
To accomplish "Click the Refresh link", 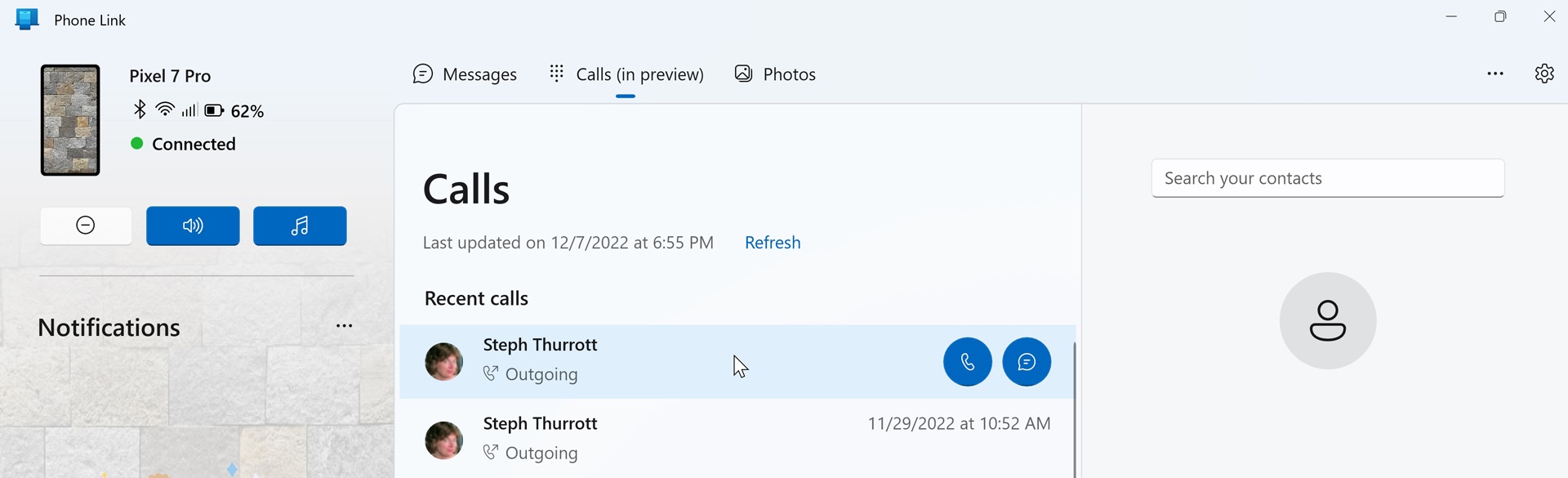I will [x=773, y=243].
